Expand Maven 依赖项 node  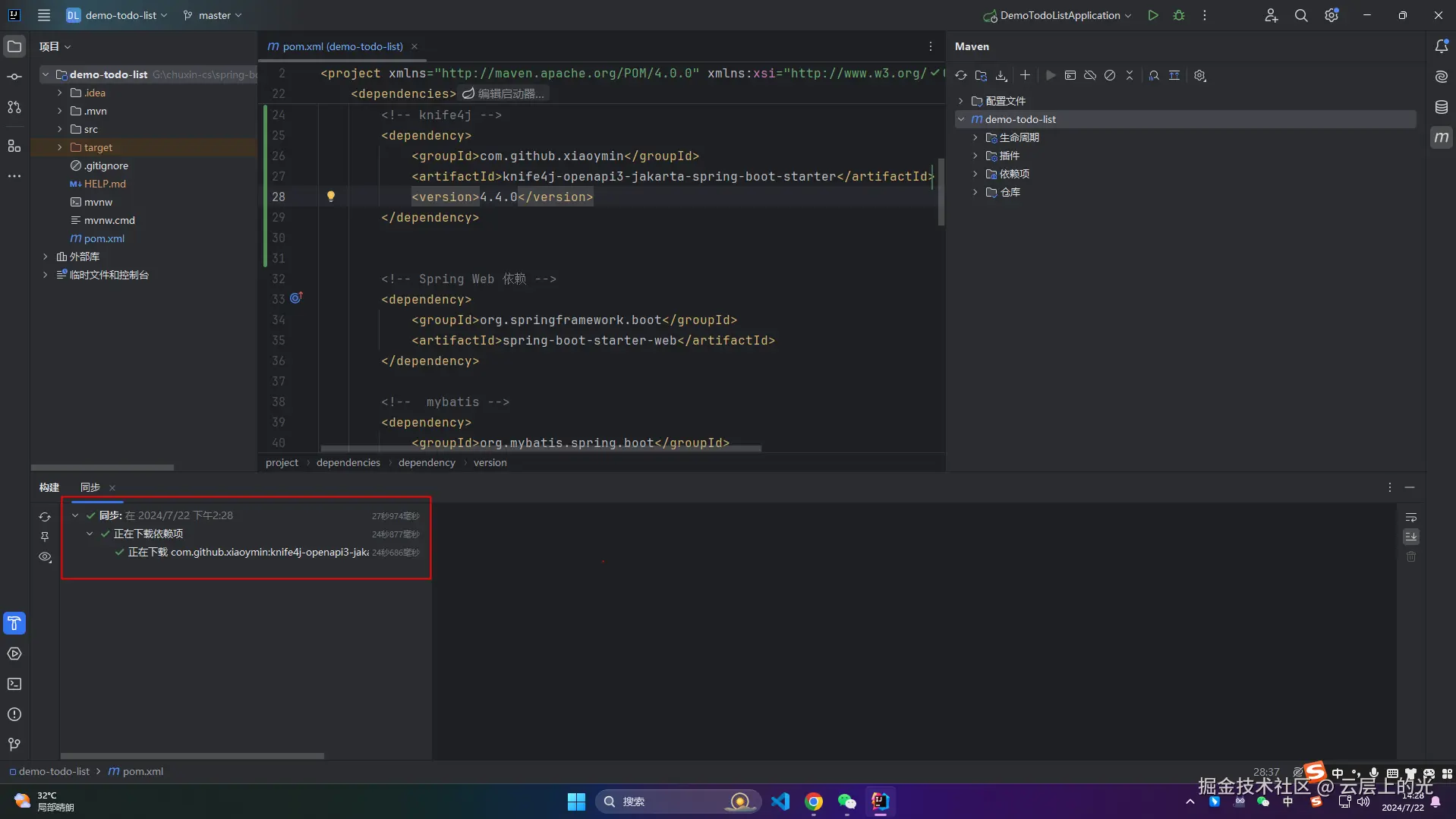click(x=975, y=174)
